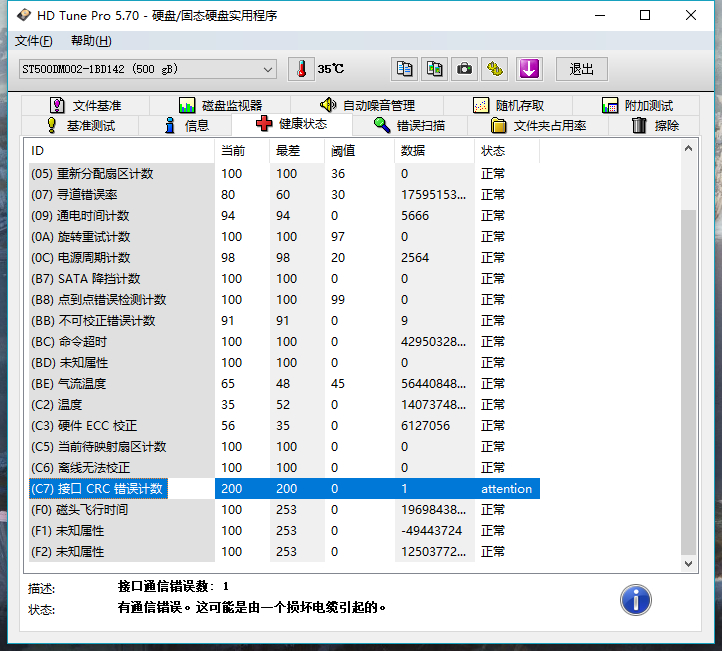The width and height of the screenshot is (722, 651).
Task: Click the vertical scrollbar thumb
Action: (x=688, y=382)
